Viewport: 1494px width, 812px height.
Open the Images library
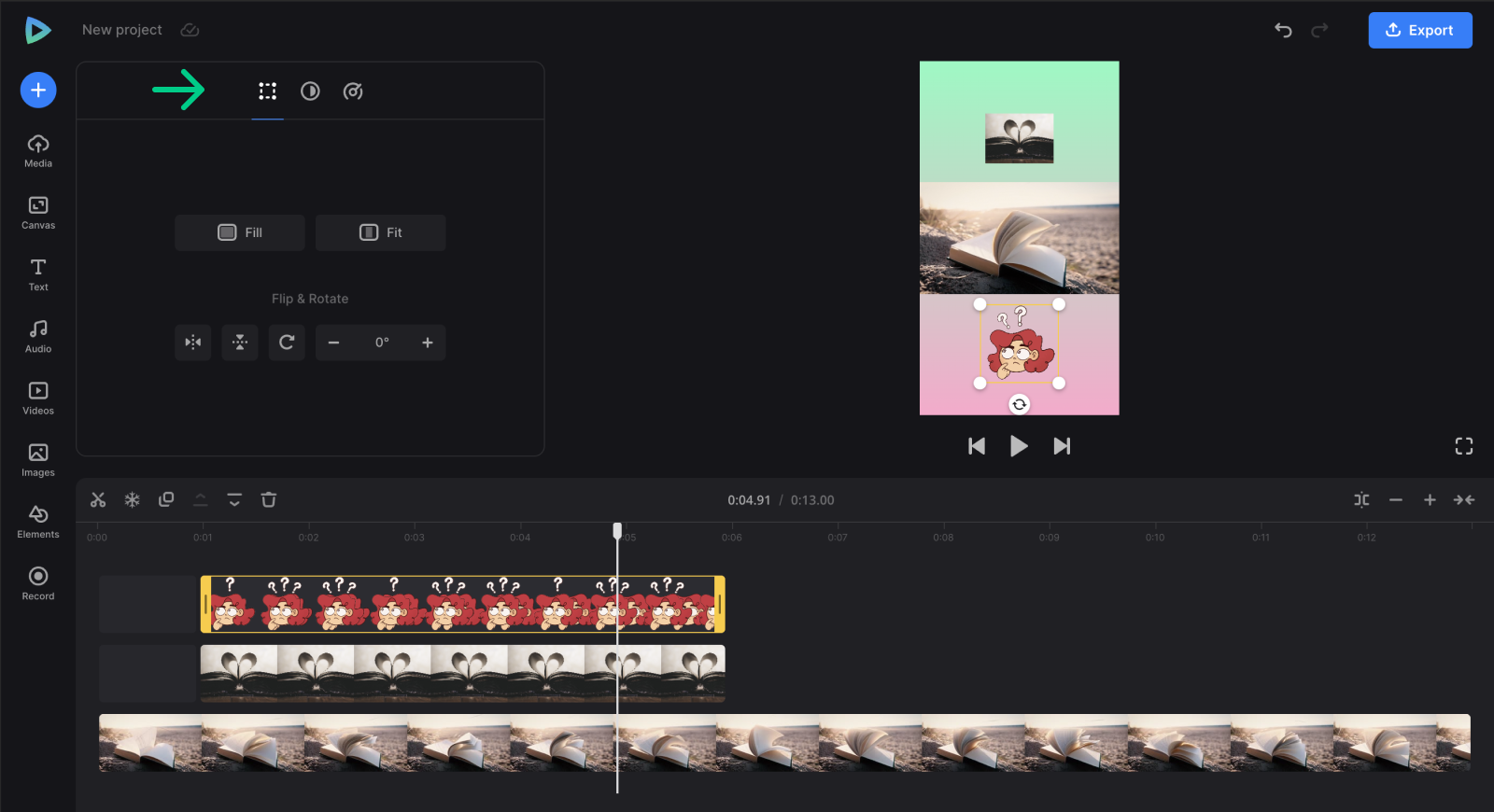tap(38, 460)
